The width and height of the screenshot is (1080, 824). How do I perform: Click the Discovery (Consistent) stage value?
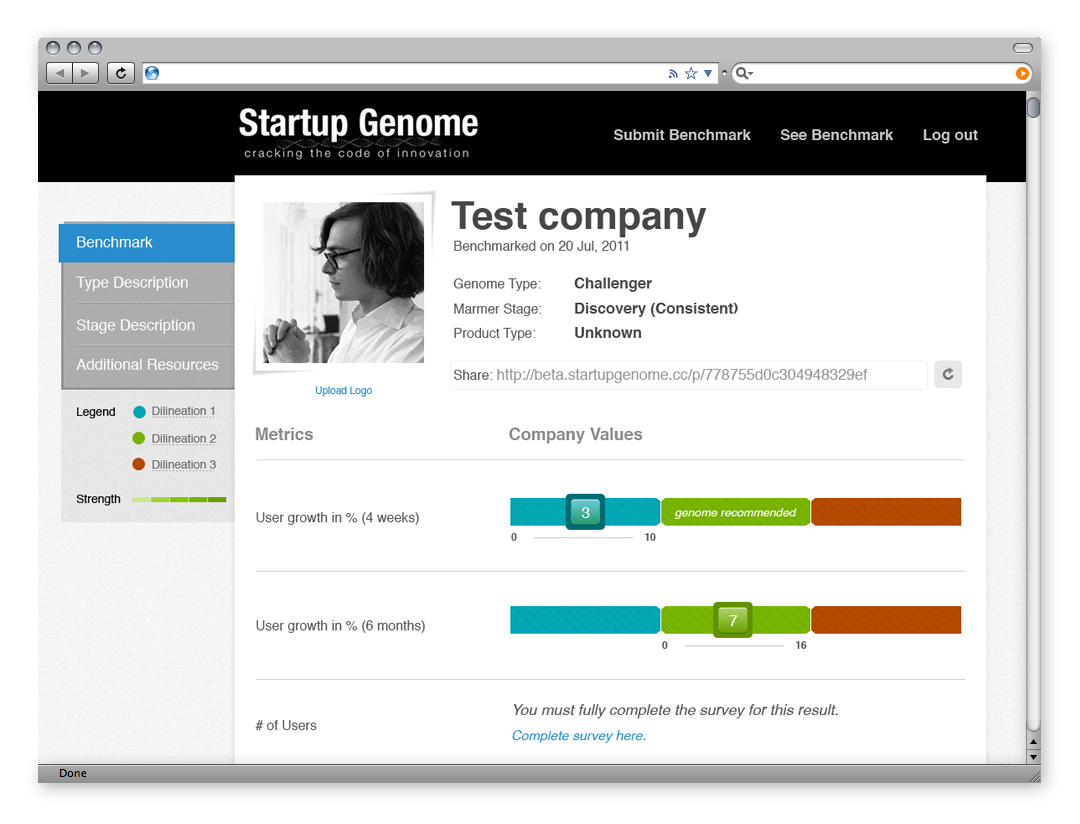656,309
